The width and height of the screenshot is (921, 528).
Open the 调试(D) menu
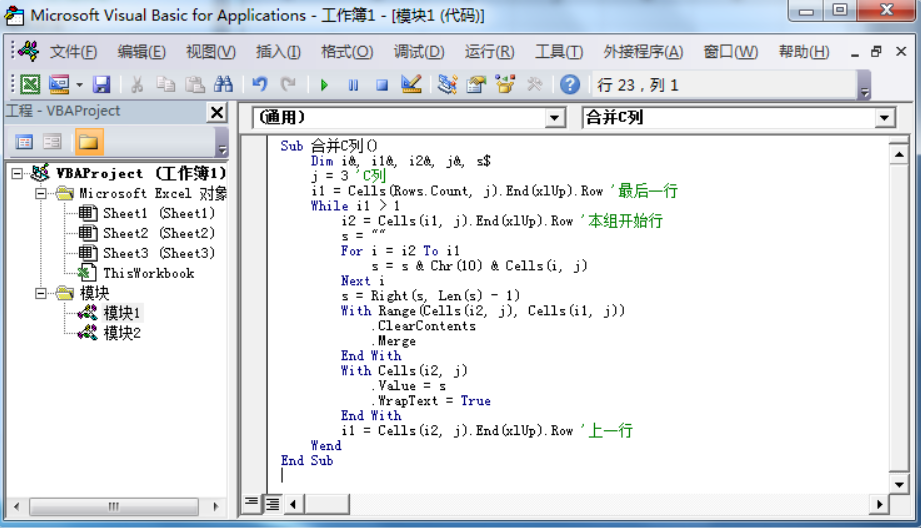coord(419,52)
